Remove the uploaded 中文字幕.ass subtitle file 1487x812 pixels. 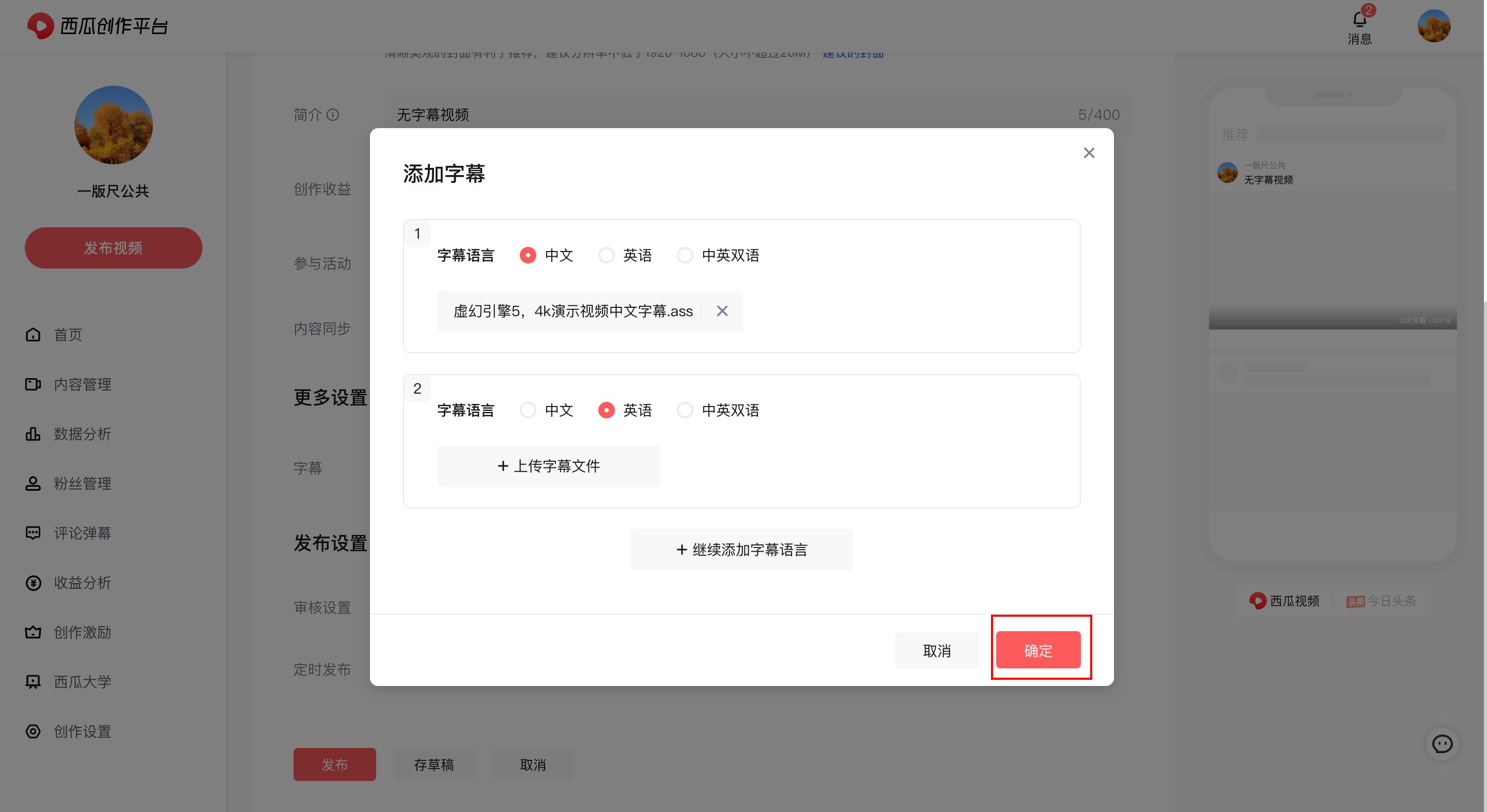coord(722,311)
